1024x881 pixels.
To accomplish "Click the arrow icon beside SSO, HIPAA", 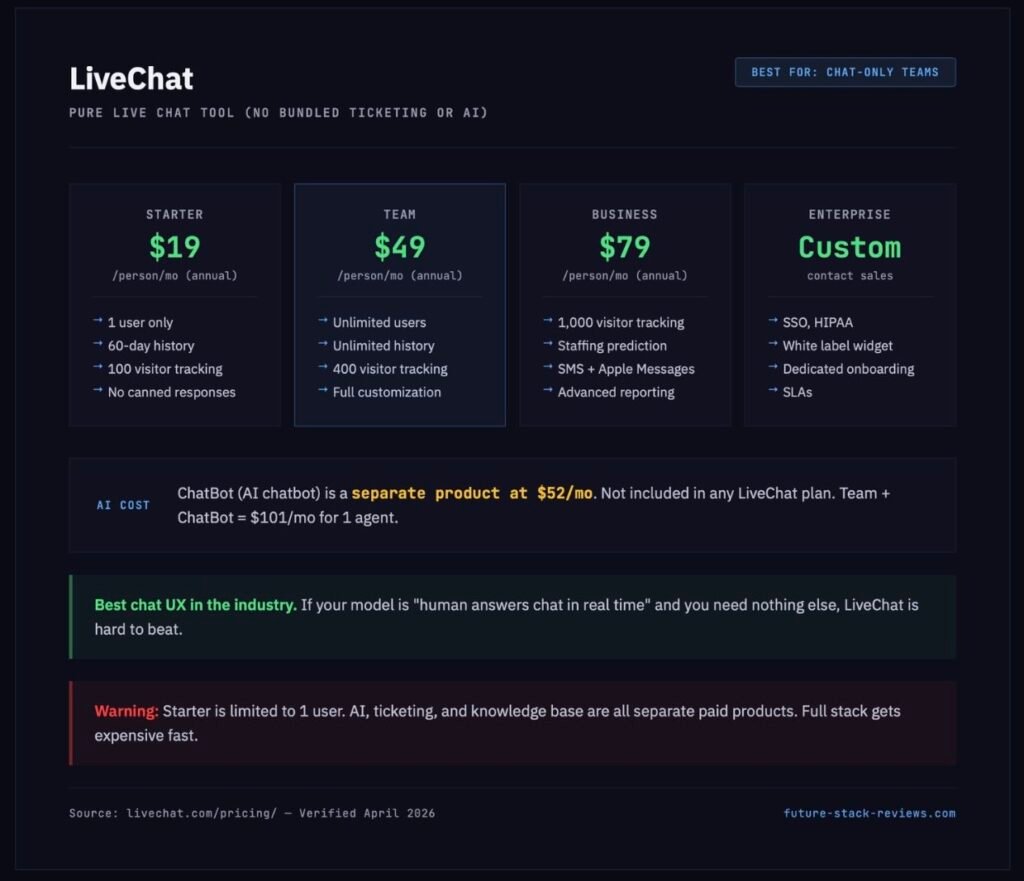I will pos(772,322).
